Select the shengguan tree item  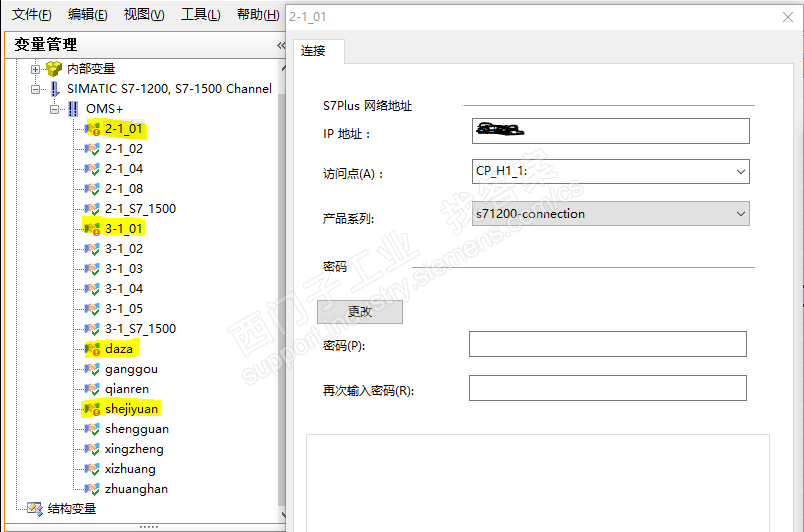pos(136,429)
